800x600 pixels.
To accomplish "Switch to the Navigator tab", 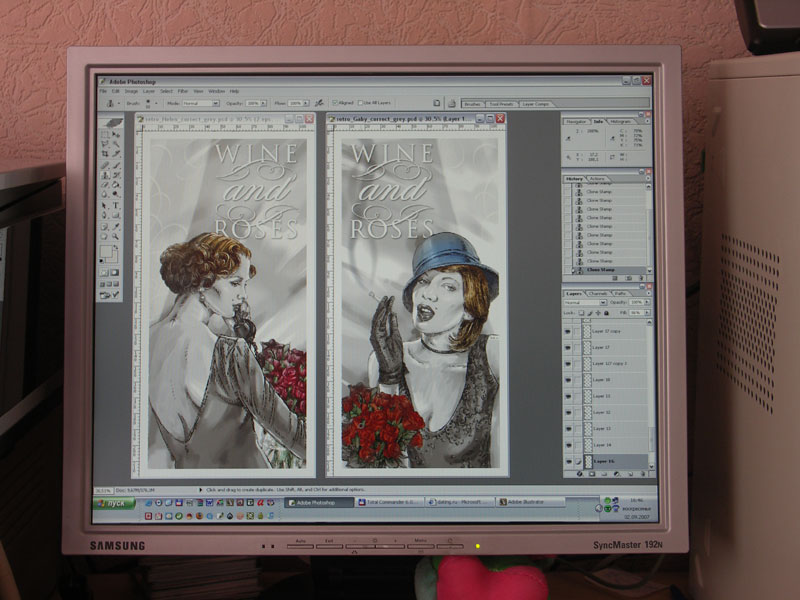I will click(x=577, y=121).
